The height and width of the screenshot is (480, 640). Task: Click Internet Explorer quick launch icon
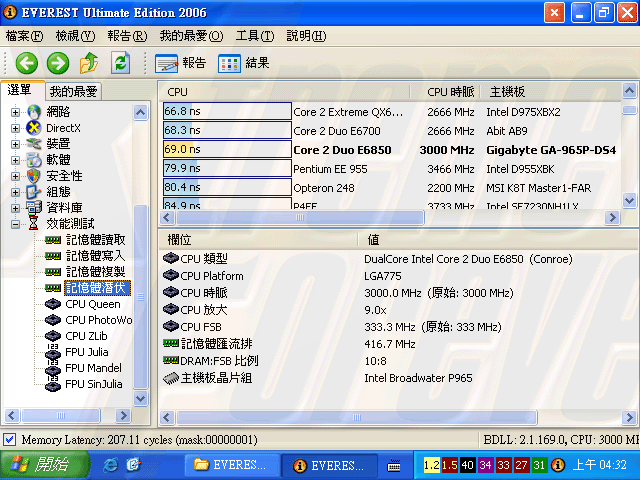[110, 464]
